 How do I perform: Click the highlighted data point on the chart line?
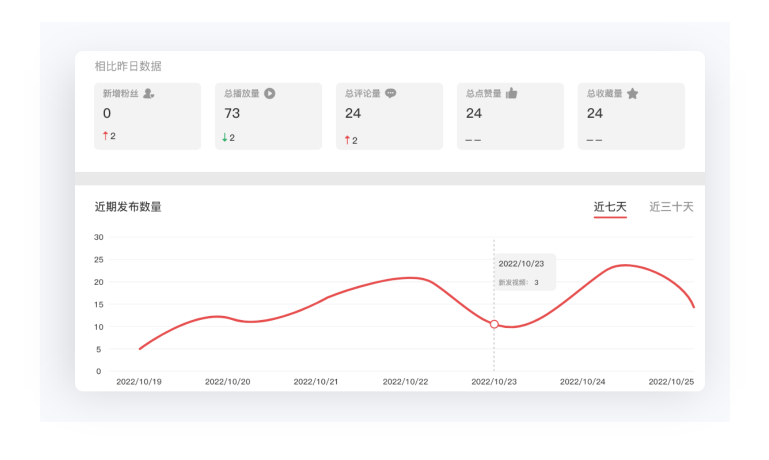494,324
